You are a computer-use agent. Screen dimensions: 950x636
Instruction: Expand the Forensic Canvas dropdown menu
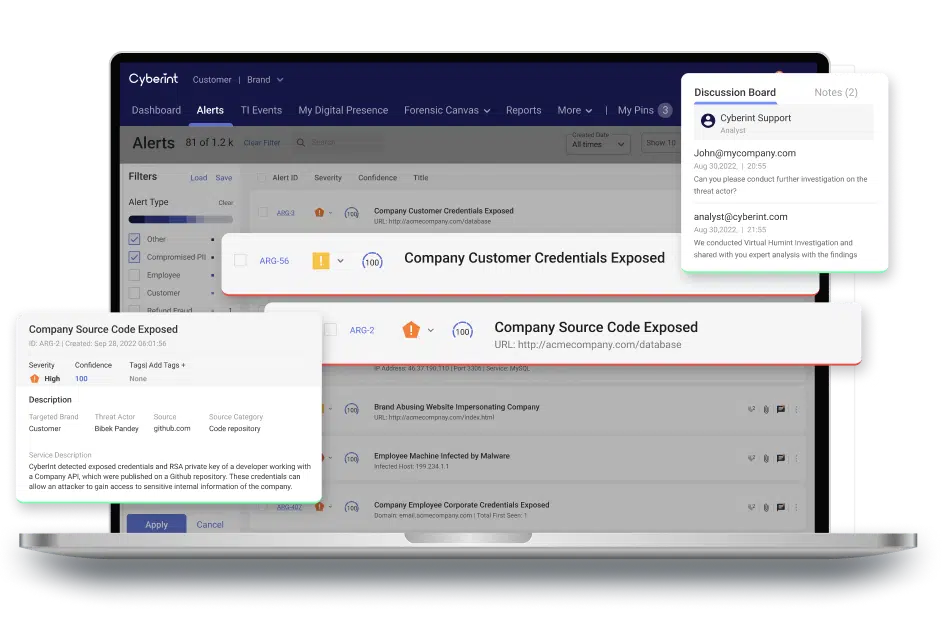[x=447, y=110]
